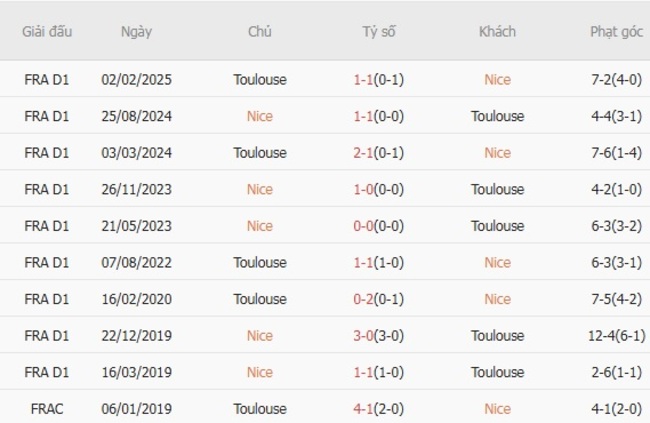Click the date 16/03/2019
The width and height of the screenshot is (650, 423).
pos(136,372)
